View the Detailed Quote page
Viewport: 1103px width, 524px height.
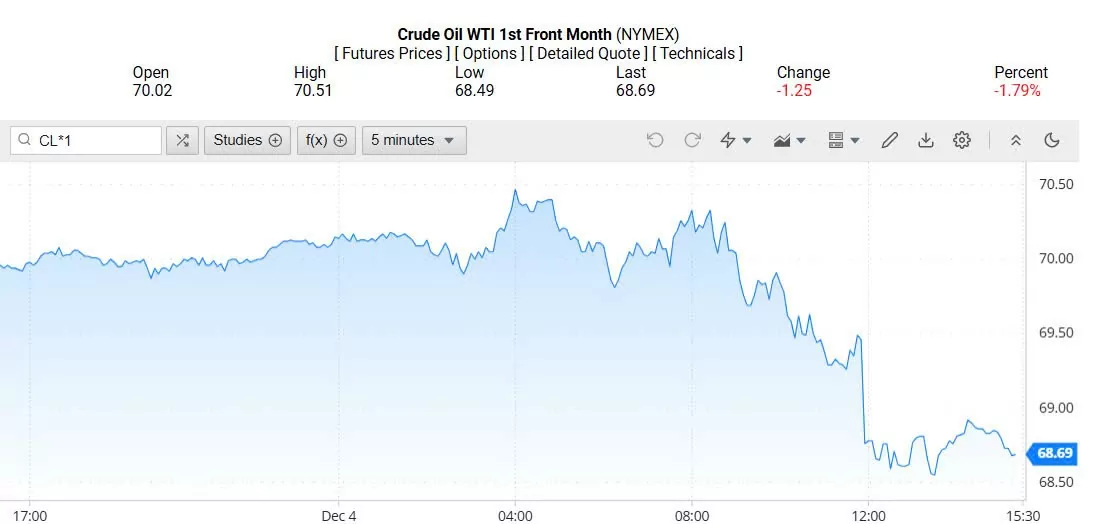pos(588,54)
